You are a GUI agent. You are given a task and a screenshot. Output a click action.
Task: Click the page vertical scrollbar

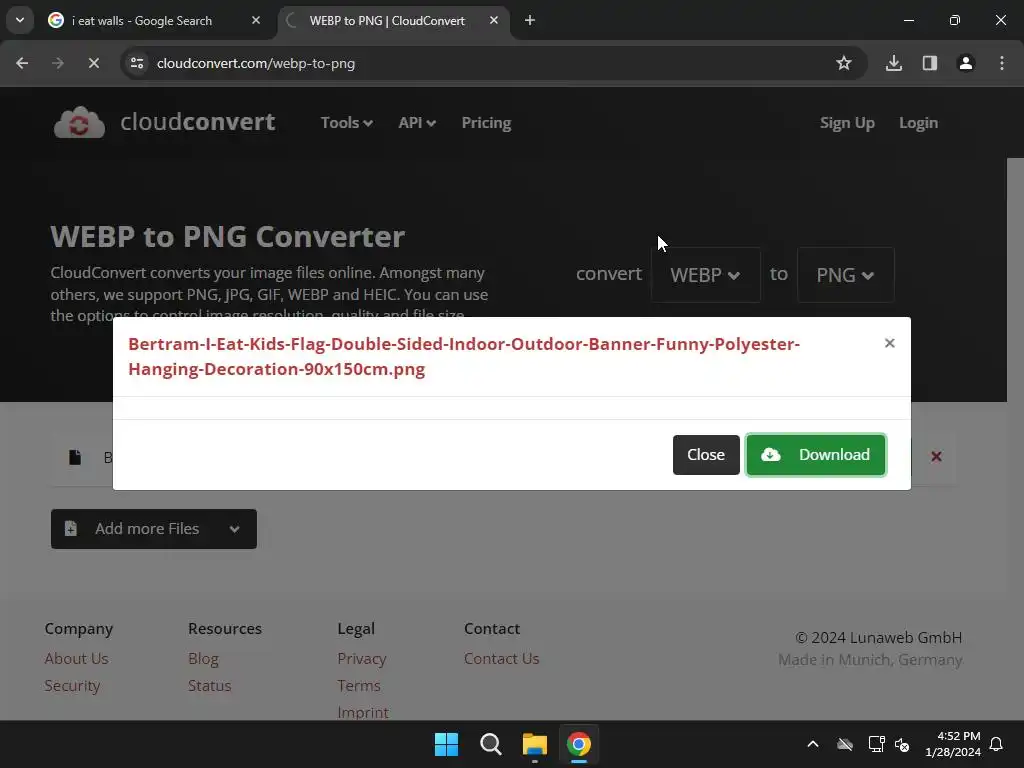pyautogui.click(x=1015, y=439)
